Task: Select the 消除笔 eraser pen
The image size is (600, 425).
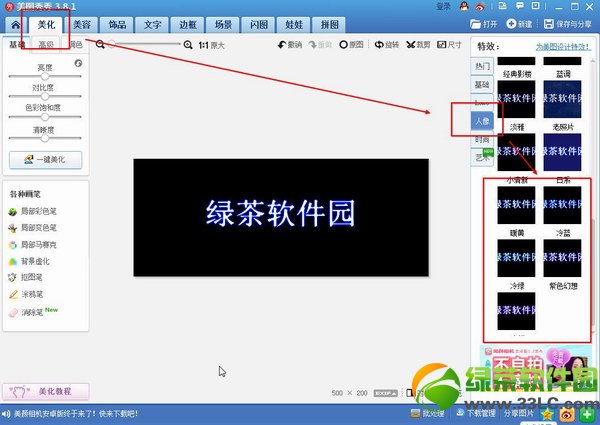Action: click(26, 313)
